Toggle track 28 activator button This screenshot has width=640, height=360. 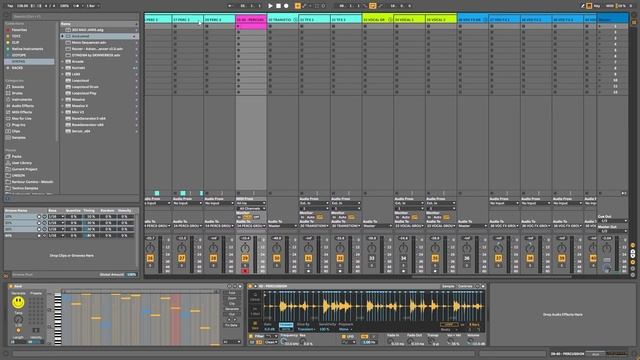[213, 258]
